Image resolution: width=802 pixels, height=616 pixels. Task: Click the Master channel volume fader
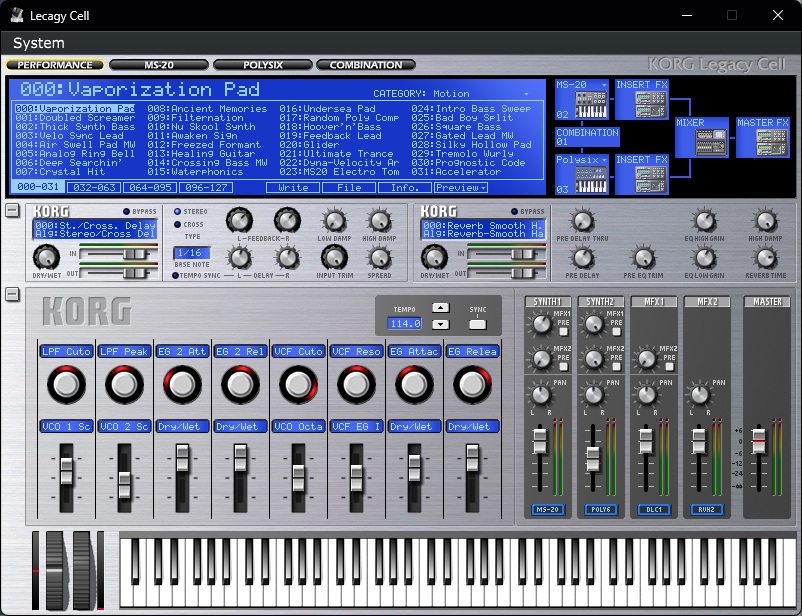coord(759,441)
